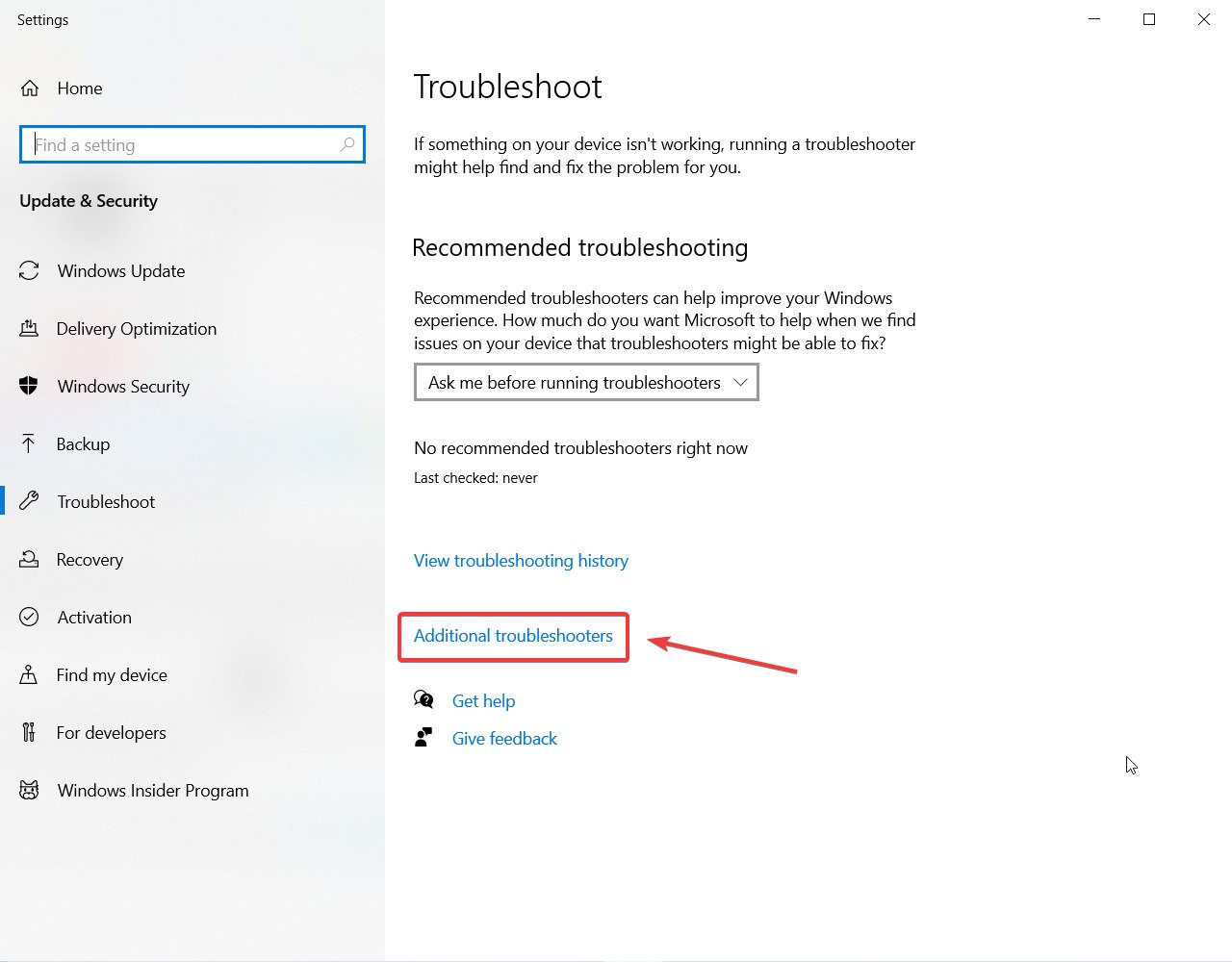Click the Backup upward arrow icon
Viewport: 1232px width, 962px height.
pyautogui.click(x=29, y=443)
